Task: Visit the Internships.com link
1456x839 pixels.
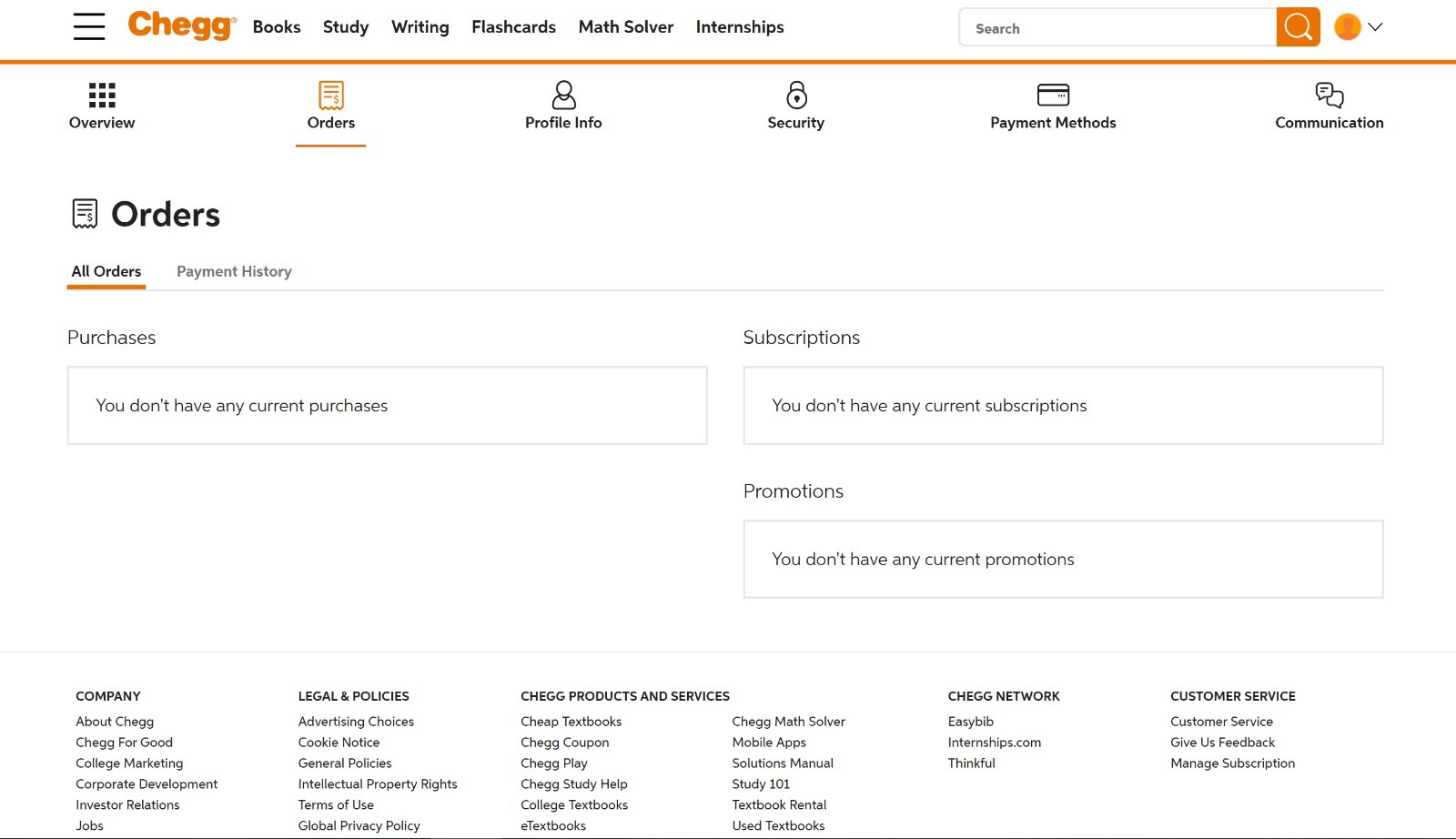Action: 994,743
